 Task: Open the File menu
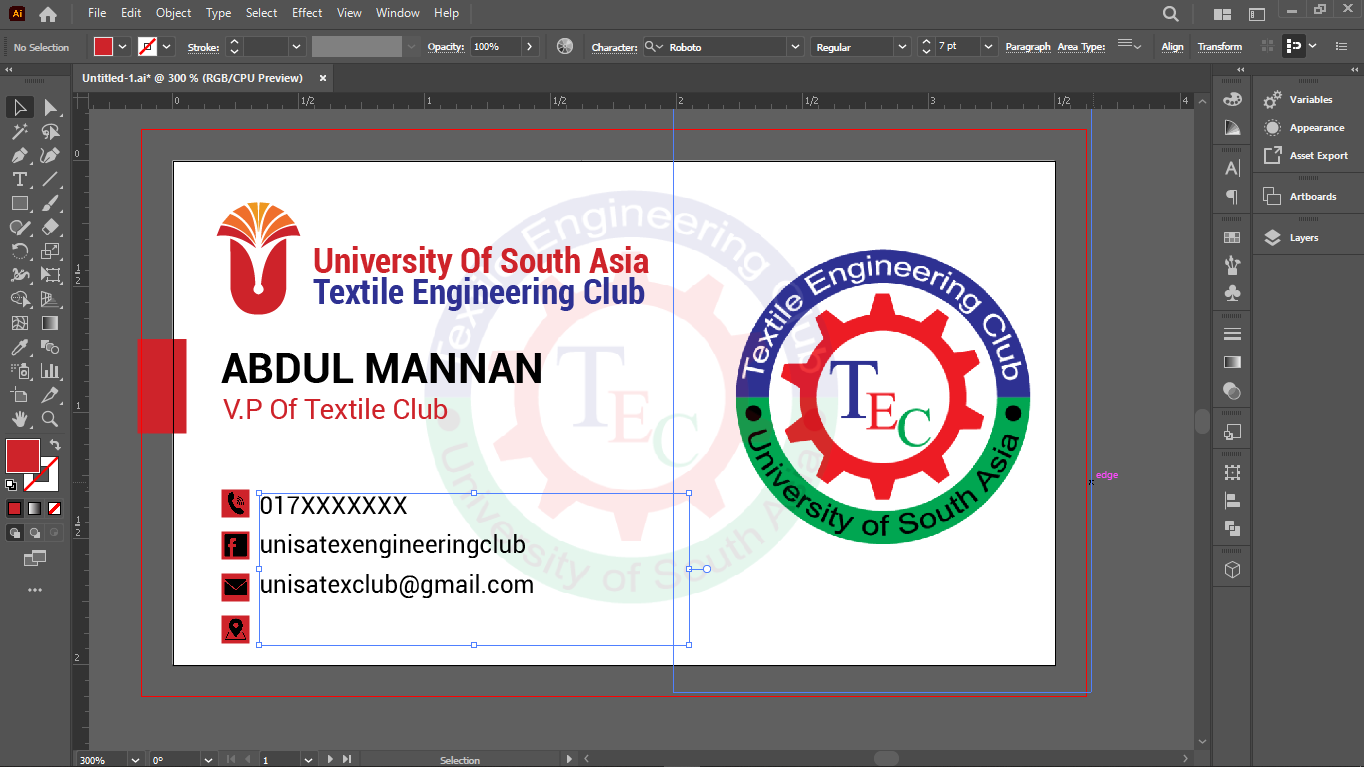(x=97, y=13)
